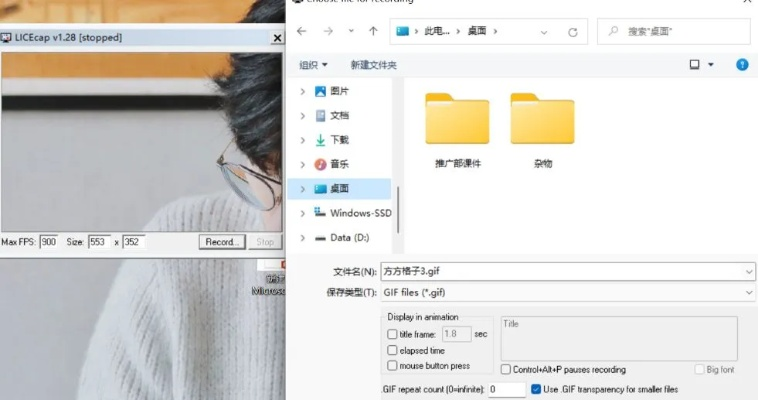Select 桌面 in the navigation tree
This screenshot has width=758, height=400.
[x=339, y=188]
